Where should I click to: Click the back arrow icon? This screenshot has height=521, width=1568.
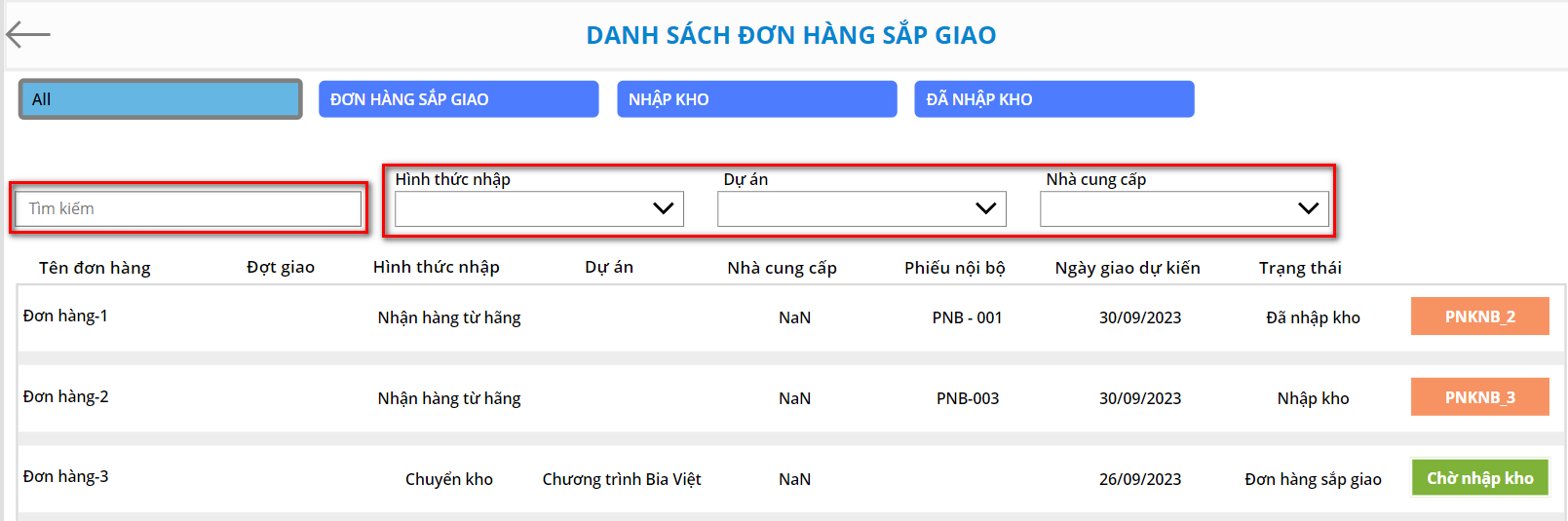point(27,35)
